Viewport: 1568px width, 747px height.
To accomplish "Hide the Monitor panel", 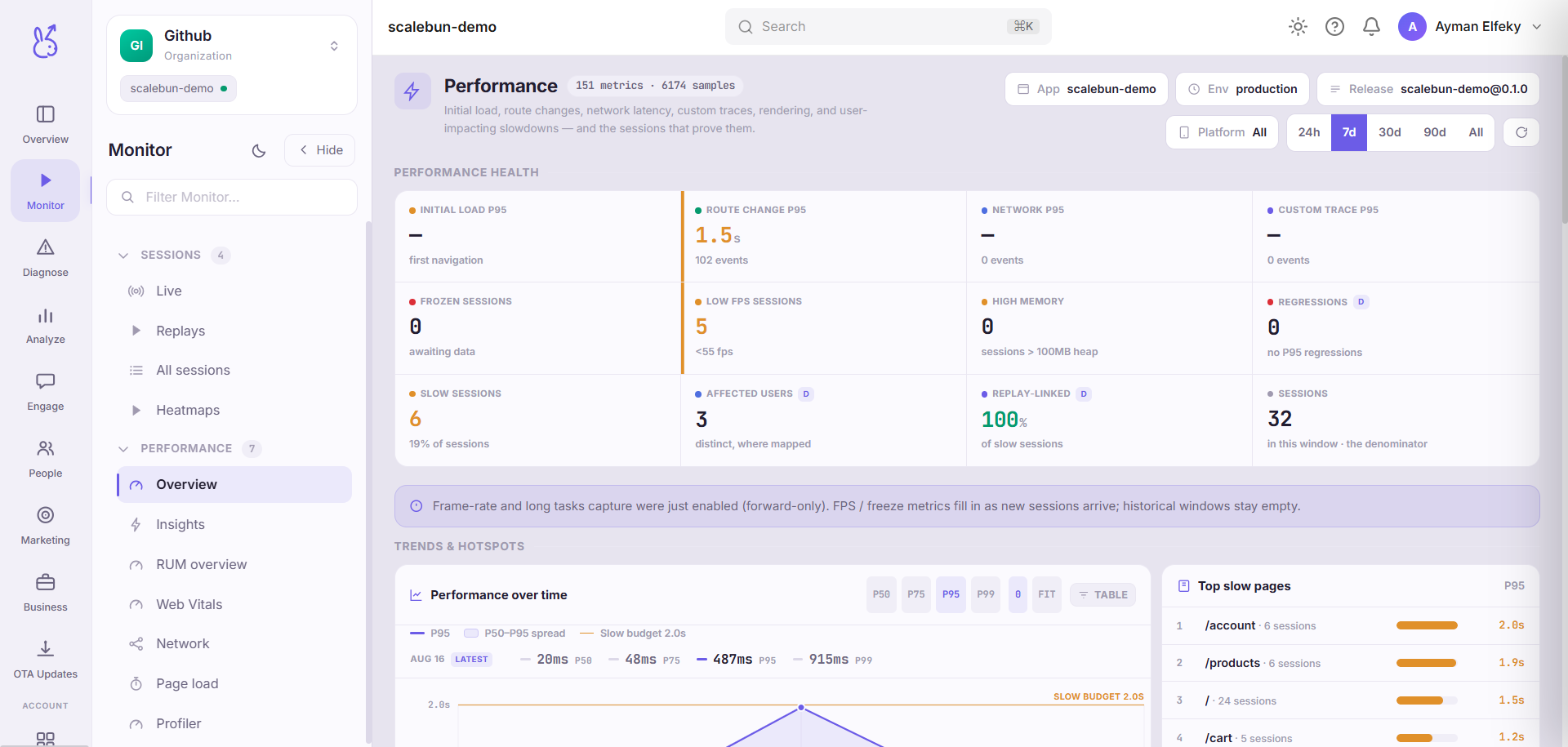I will pyautogui.click(x=320, y=150).
